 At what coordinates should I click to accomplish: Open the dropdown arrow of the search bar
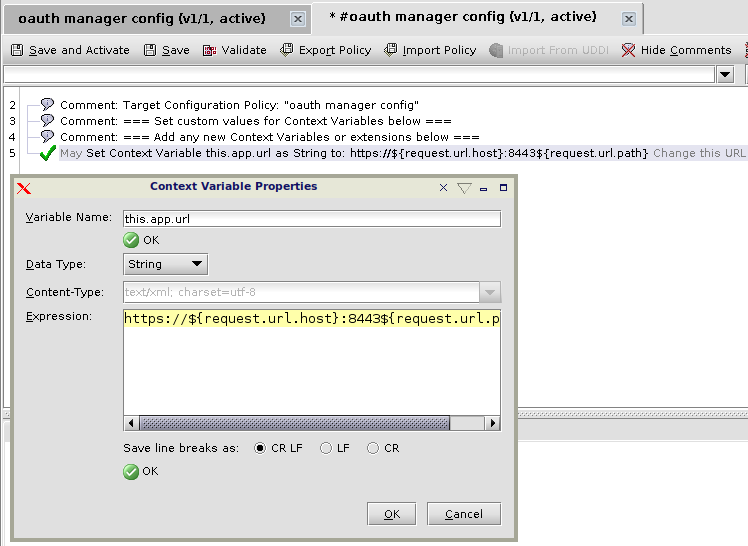tap(725, 75)
